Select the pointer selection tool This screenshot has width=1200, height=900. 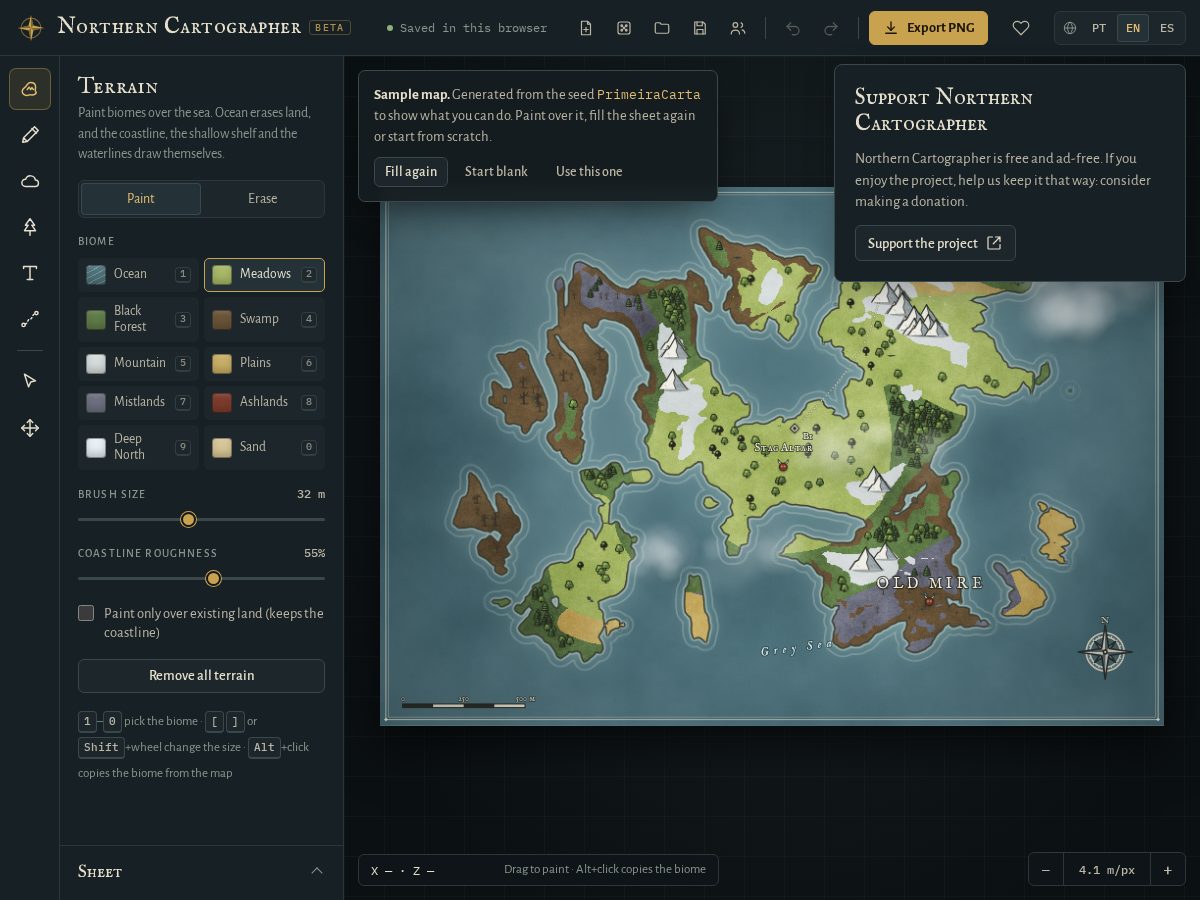pyautogui.click(x=30, y=381)
